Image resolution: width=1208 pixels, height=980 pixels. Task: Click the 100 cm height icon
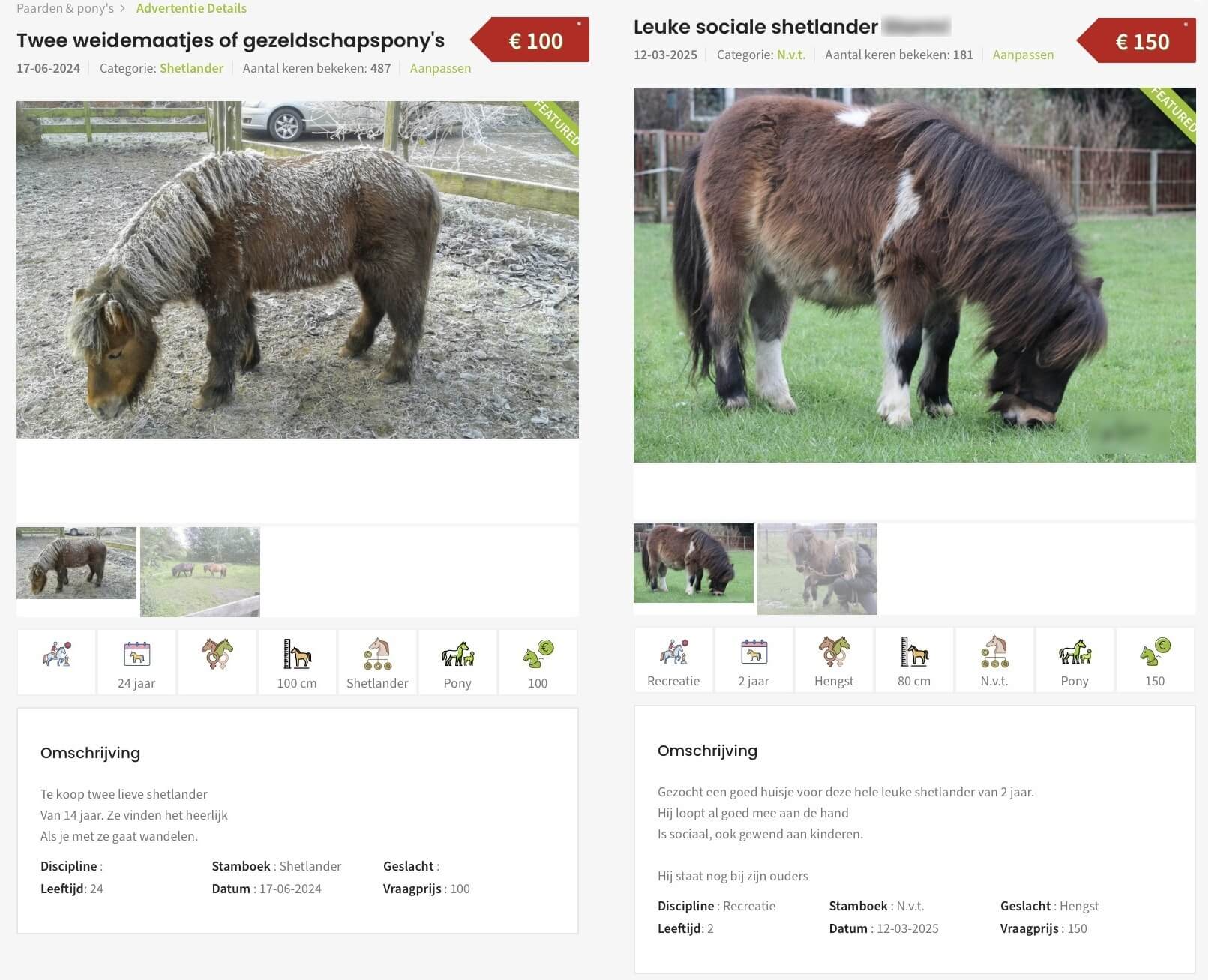297,654
